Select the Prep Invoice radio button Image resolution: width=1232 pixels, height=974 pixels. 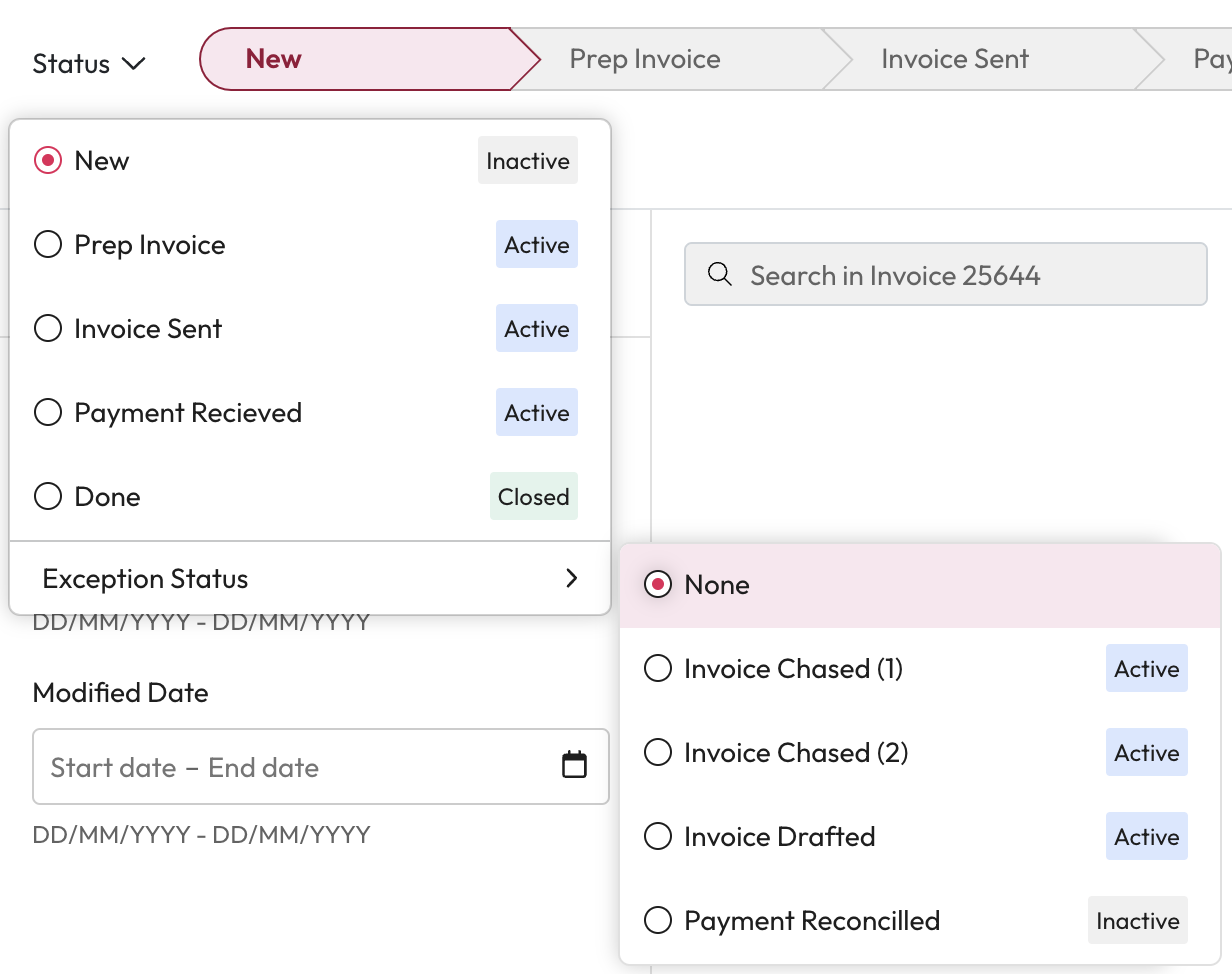coord(48,245)
